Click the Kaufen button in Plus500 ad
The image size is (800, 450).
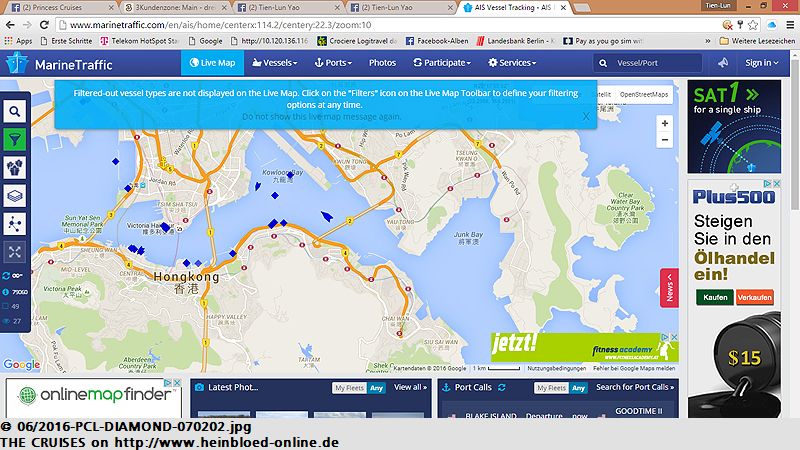(x=715, y=297)
